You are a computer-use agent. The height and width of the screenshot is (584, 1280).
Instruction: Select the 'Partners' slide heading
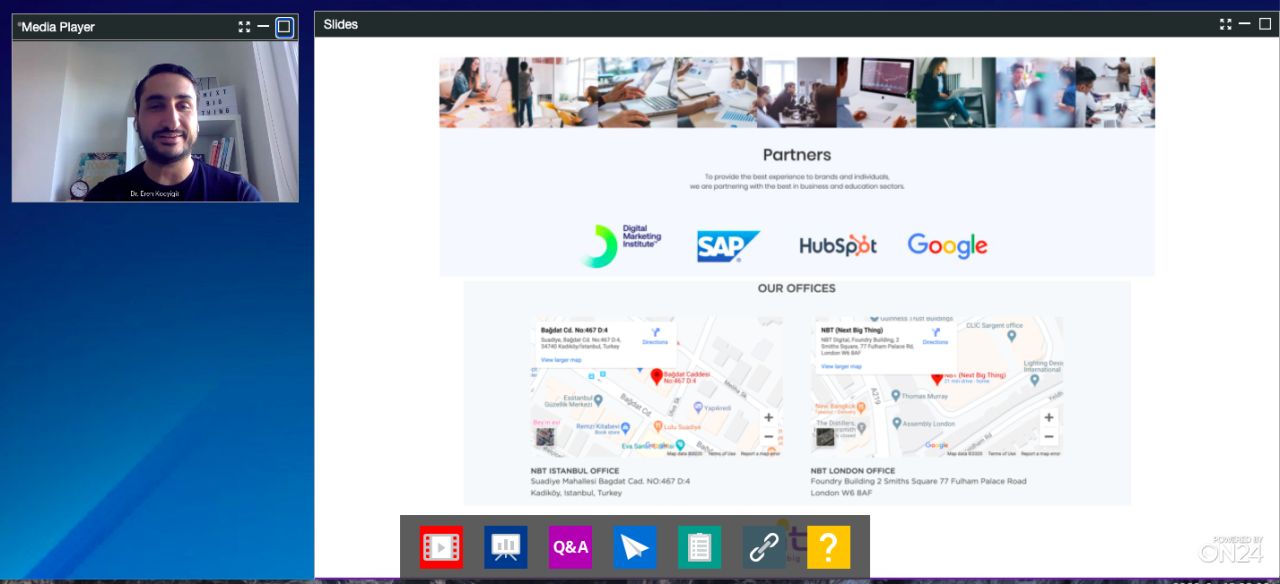(x=797, y=155)
